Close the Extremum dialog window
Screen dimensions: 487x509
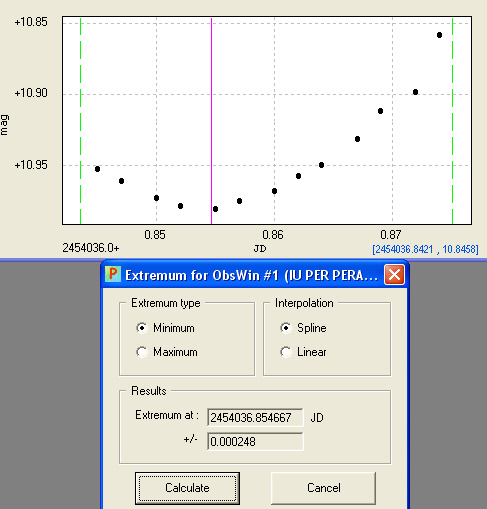tap(394, 275)
